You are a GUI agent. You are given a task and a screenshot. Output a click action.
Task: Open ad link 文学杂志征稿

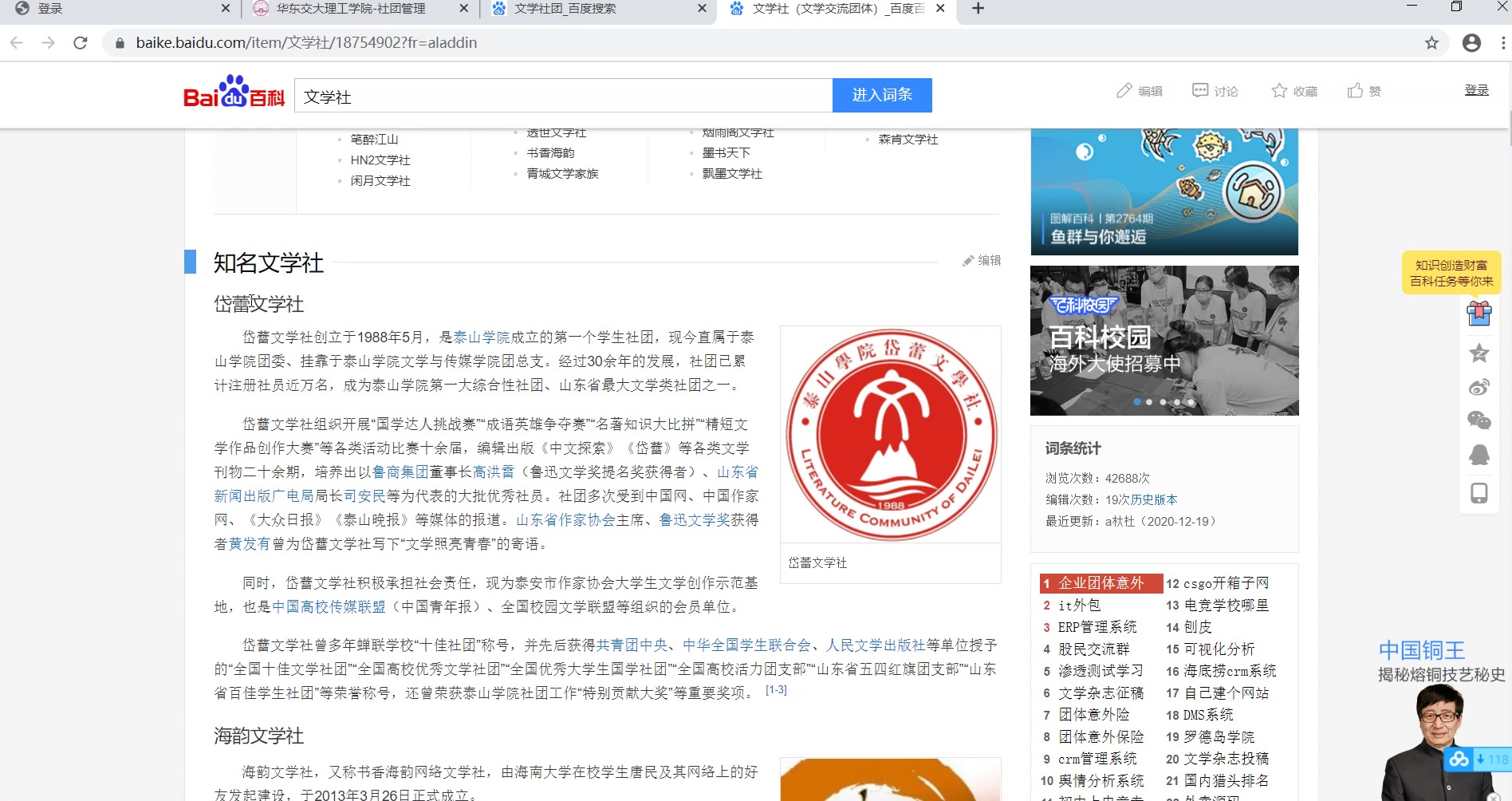(1101, 692)
